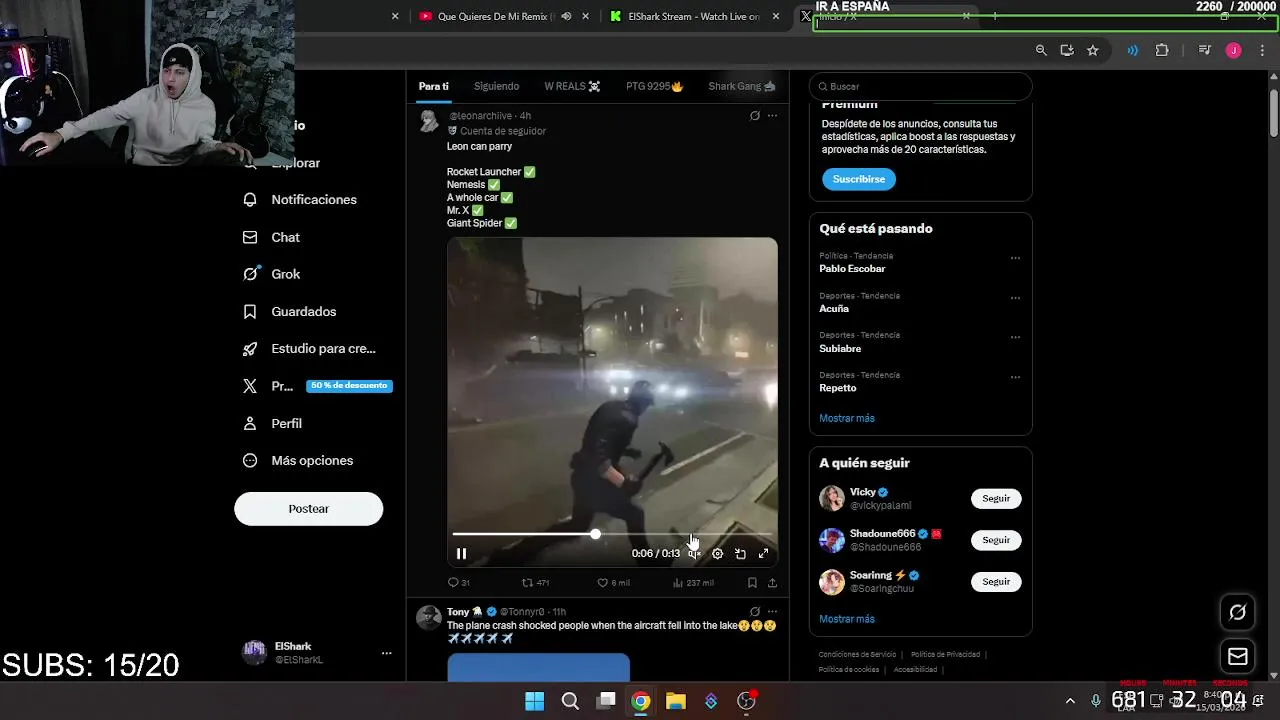Switch to the Siguiendo tab
This screenshot has width=1280, height=720.
(496, 86)
